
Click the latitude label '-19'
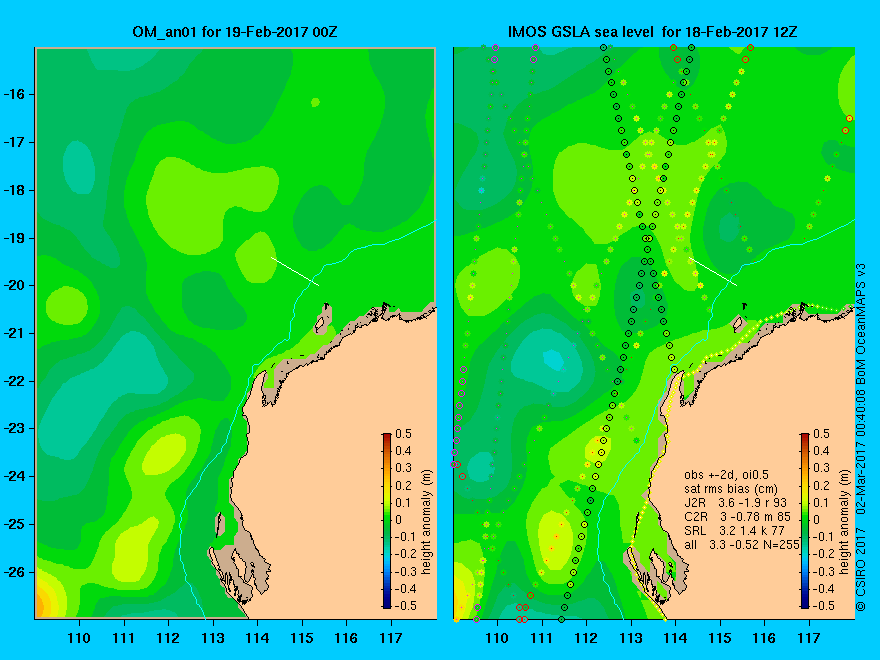pos(12,238)
